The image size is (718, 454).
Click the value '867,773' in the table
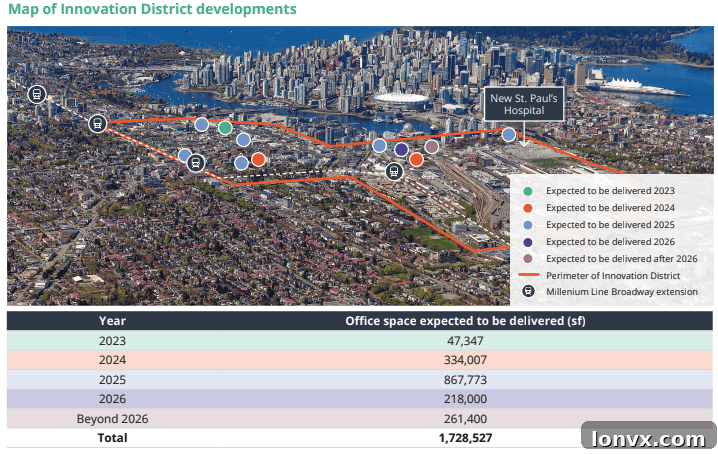tap(465, 380)
